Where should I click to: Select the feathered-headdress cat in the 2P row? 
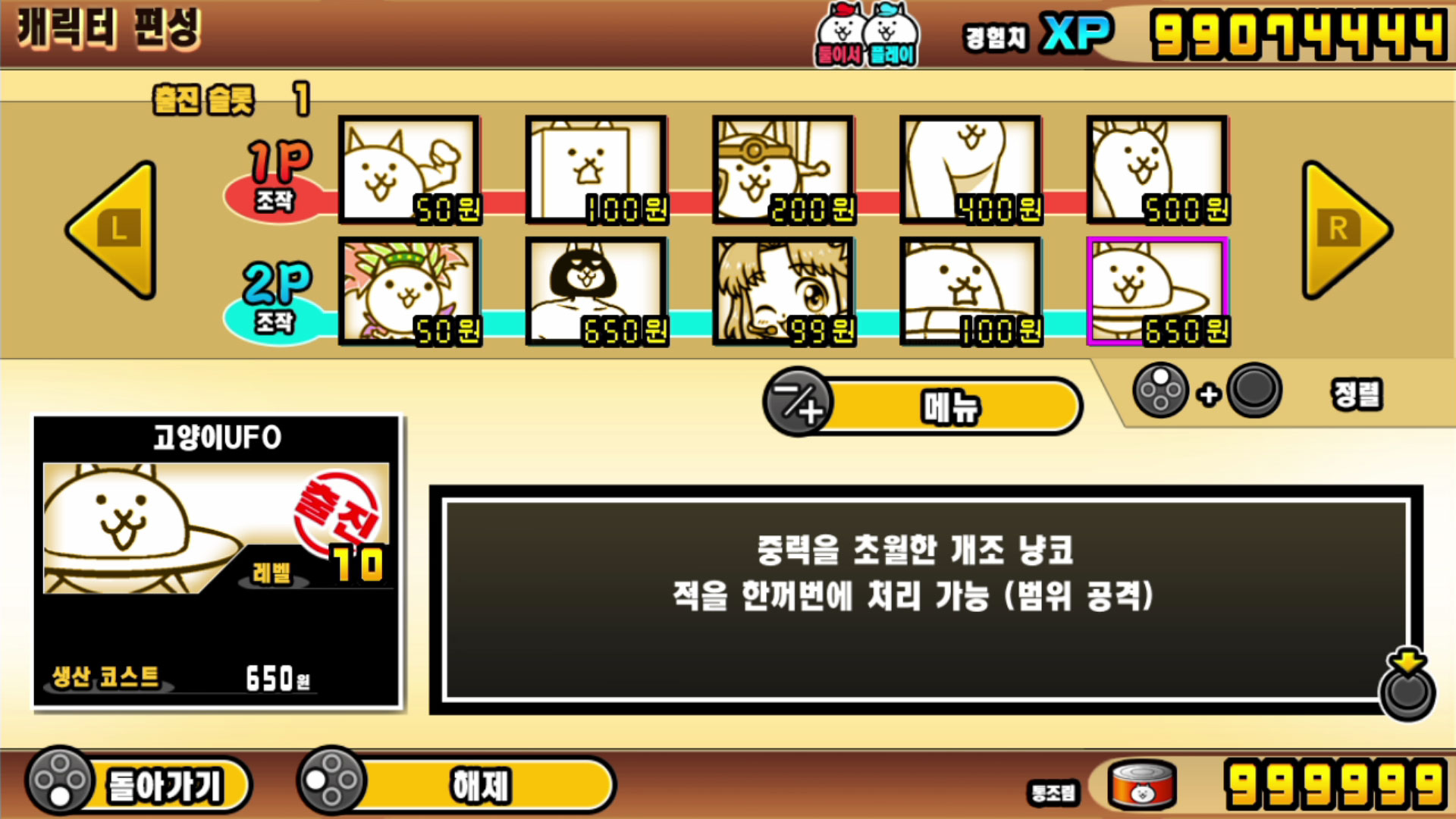coord(409,291)
